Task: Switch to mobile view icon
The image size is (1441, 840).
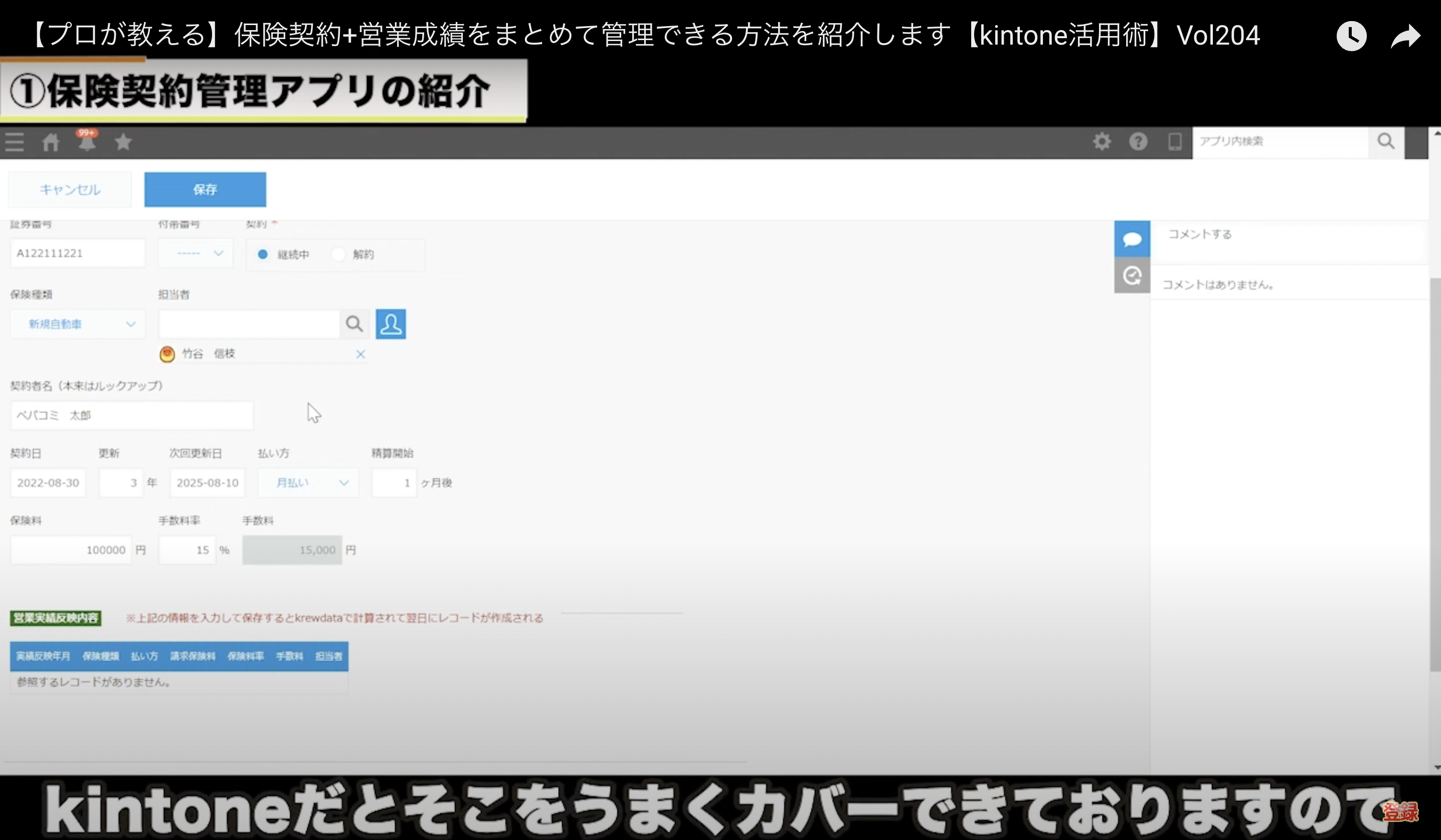Action: coord(1175,141)
